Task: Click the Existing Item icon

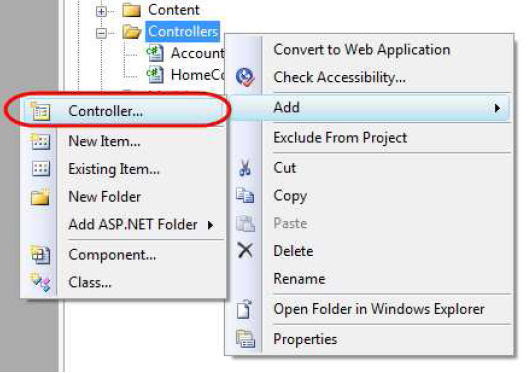Action: (41, 169)
